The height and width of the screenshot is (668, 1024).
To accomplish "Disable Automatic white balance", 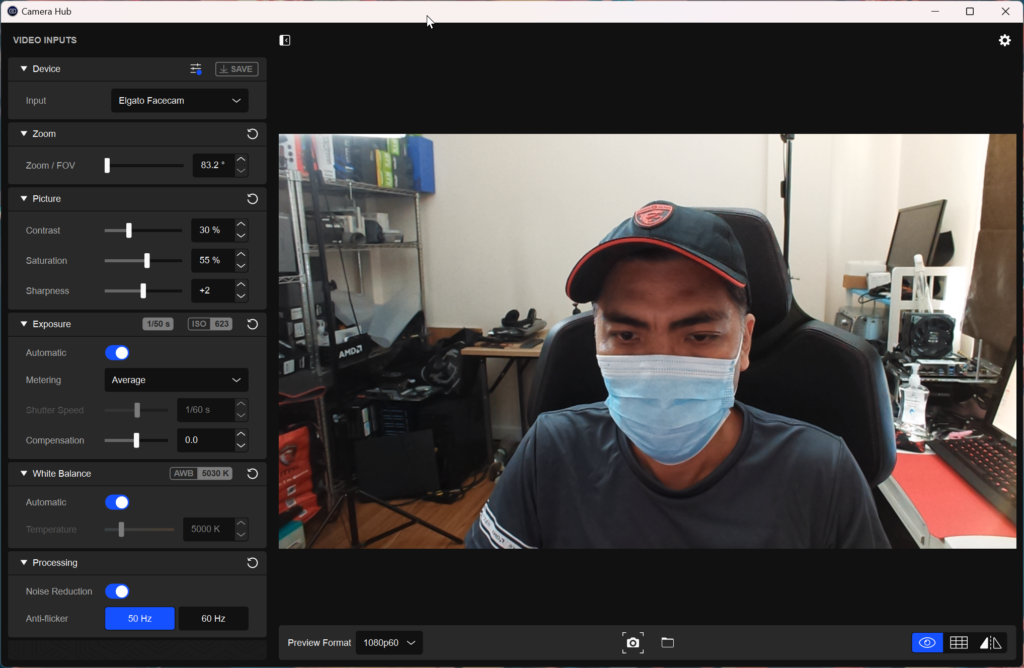I will pyautogui.click(x=117, y=503).
